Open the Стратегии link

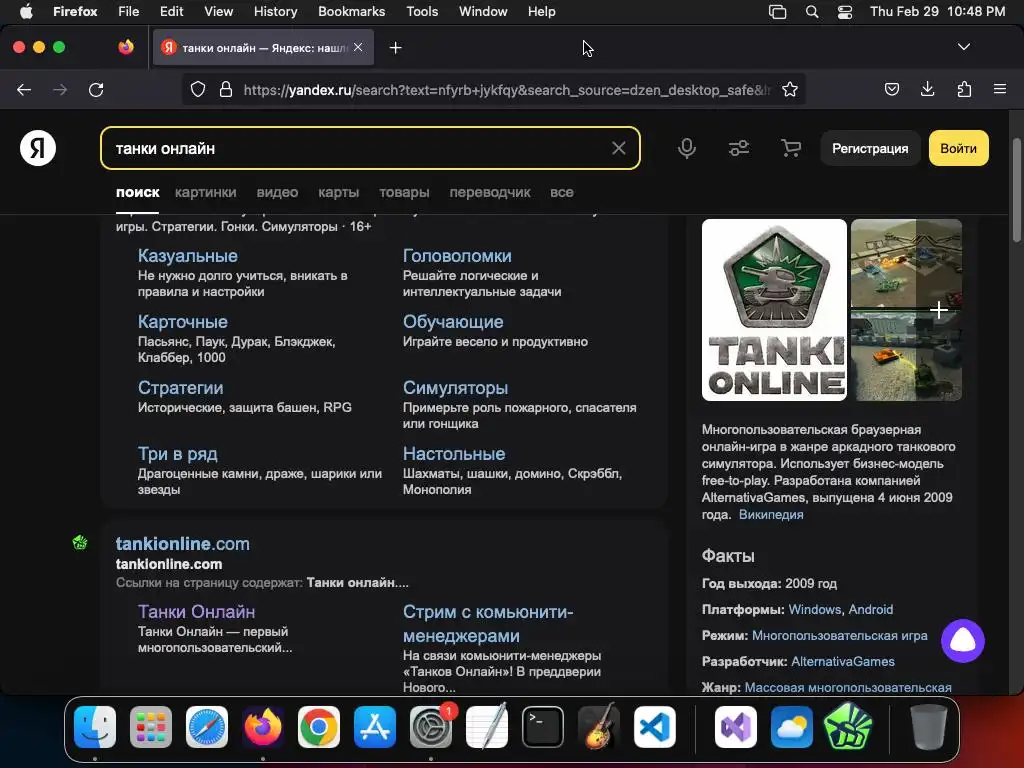coord(180,388)
